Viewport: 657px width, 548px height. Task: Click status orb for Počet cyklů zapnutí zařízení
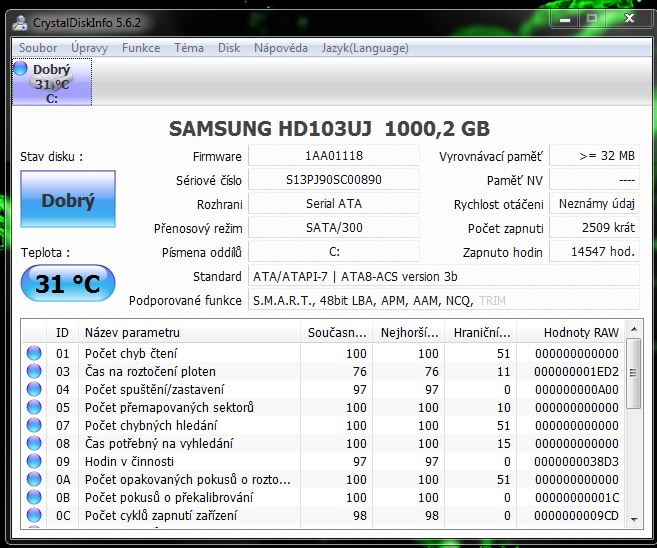[x=34, y=515]
